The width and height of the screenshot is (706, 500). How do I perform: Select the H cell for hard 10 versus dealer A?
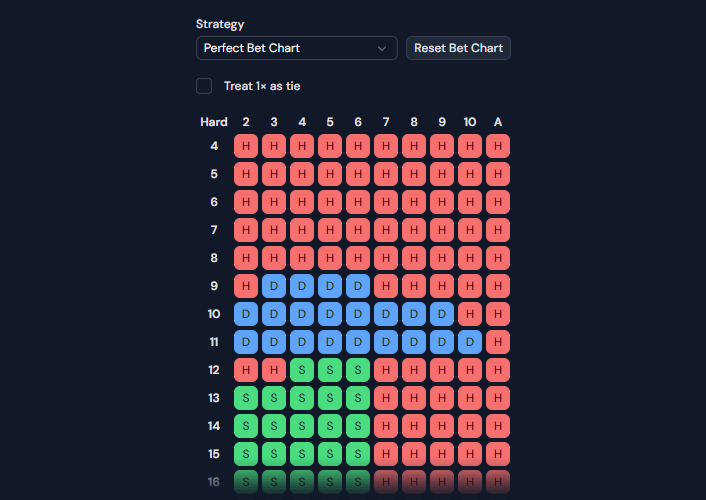pos(498,314)
